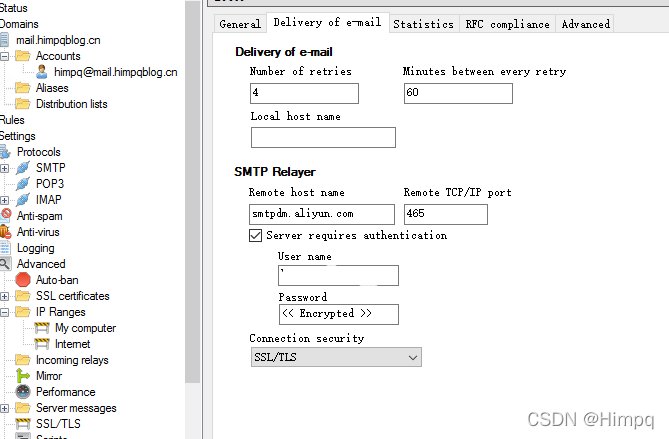Click the Protocols icon
This screenshot has height=439, width=669.
pos(5,152)
